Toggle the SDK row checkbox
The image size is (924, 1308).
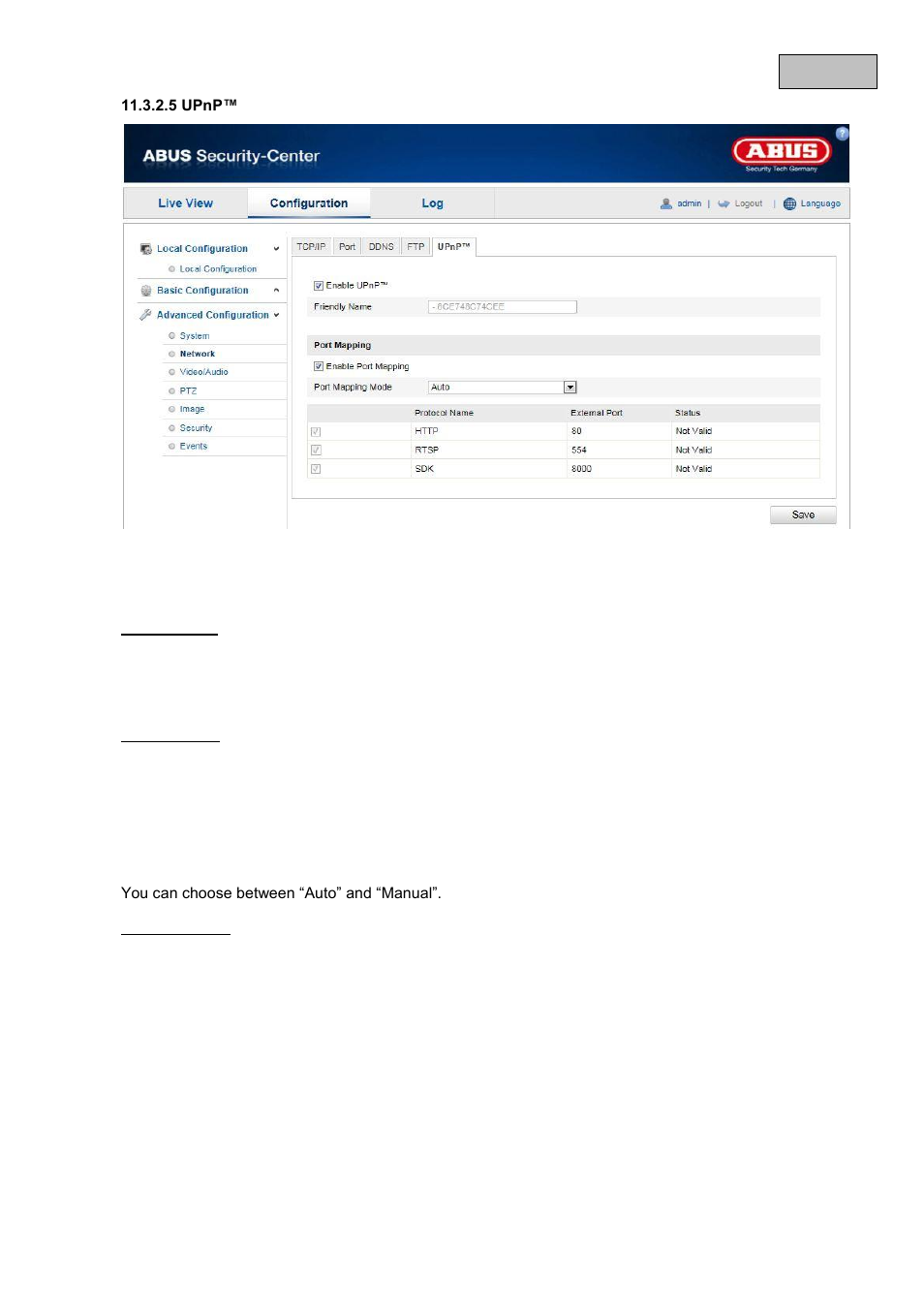(316, 469)
